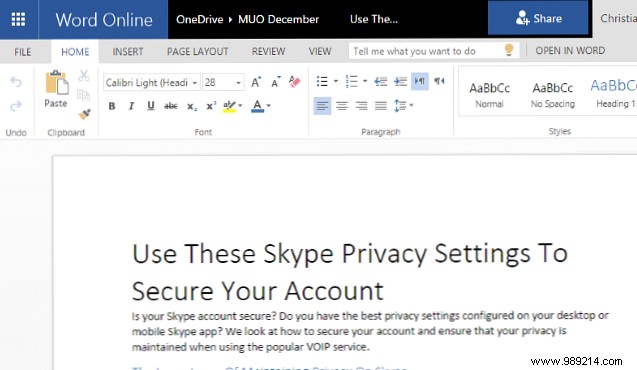
Task: Switch to the INSERT tab
Action: (x=128, y=52)
